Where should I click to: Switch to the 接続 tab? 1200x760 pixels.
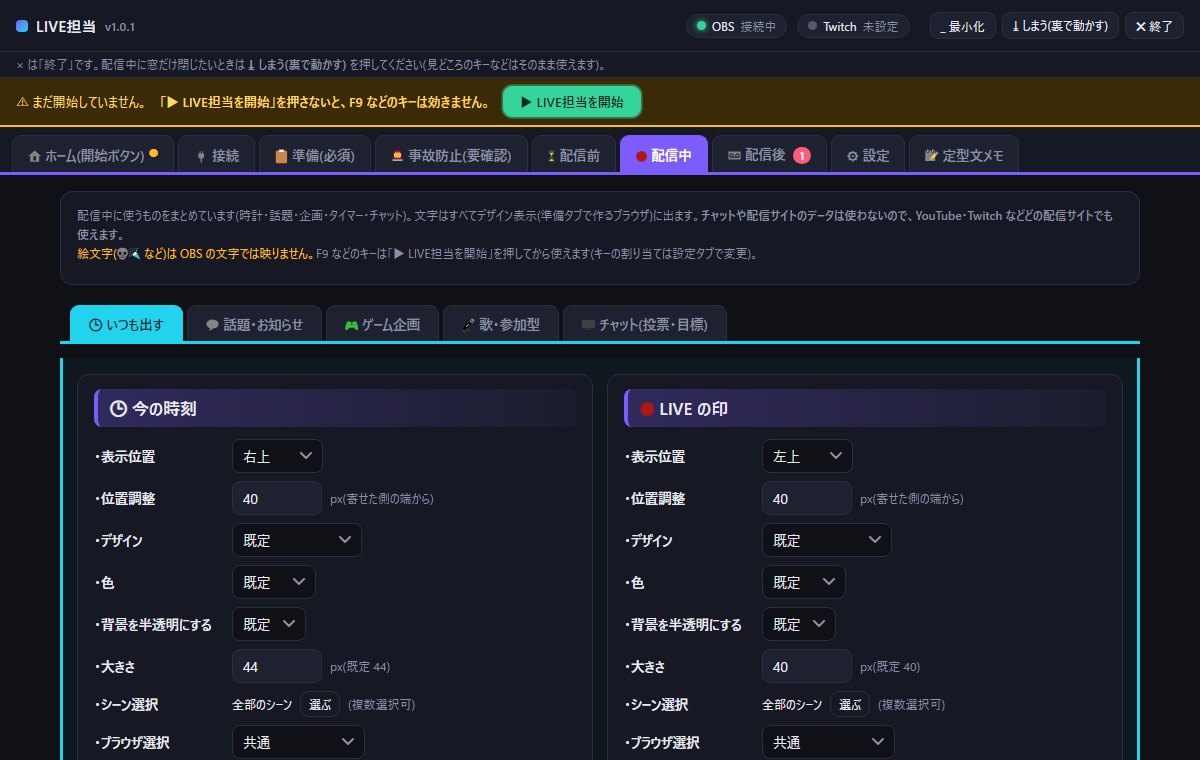pyautogui.click(x=217, y=155)
